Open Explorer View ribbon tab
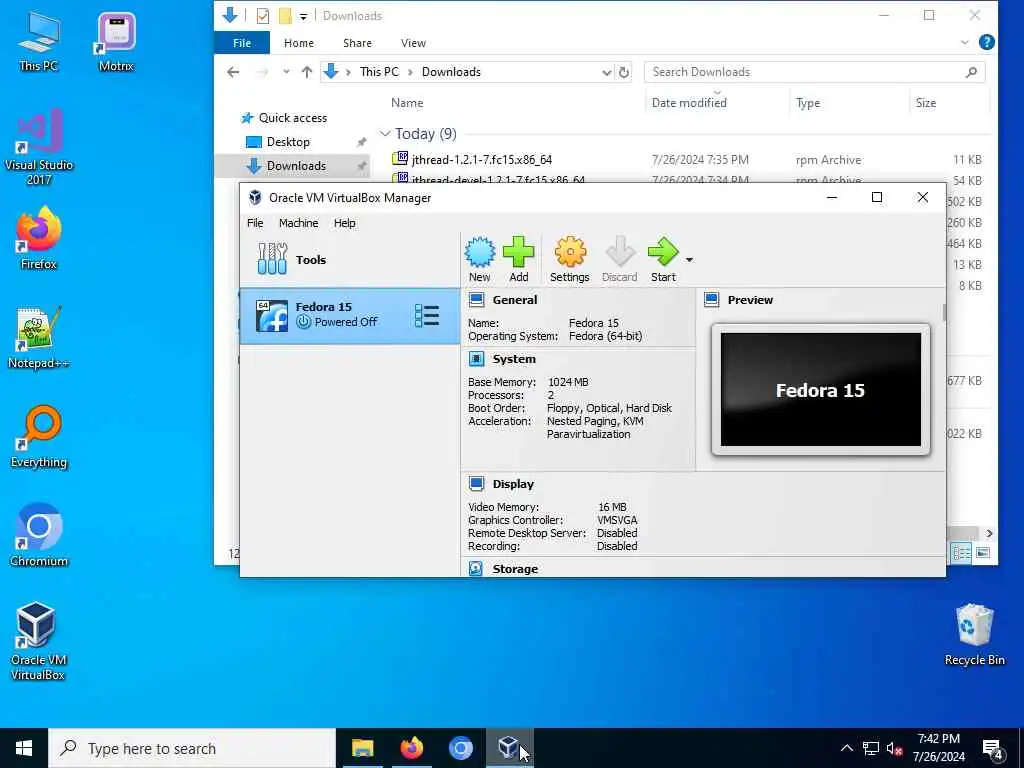The height and width of the screenshot is (768, 1024). [413, 43]
